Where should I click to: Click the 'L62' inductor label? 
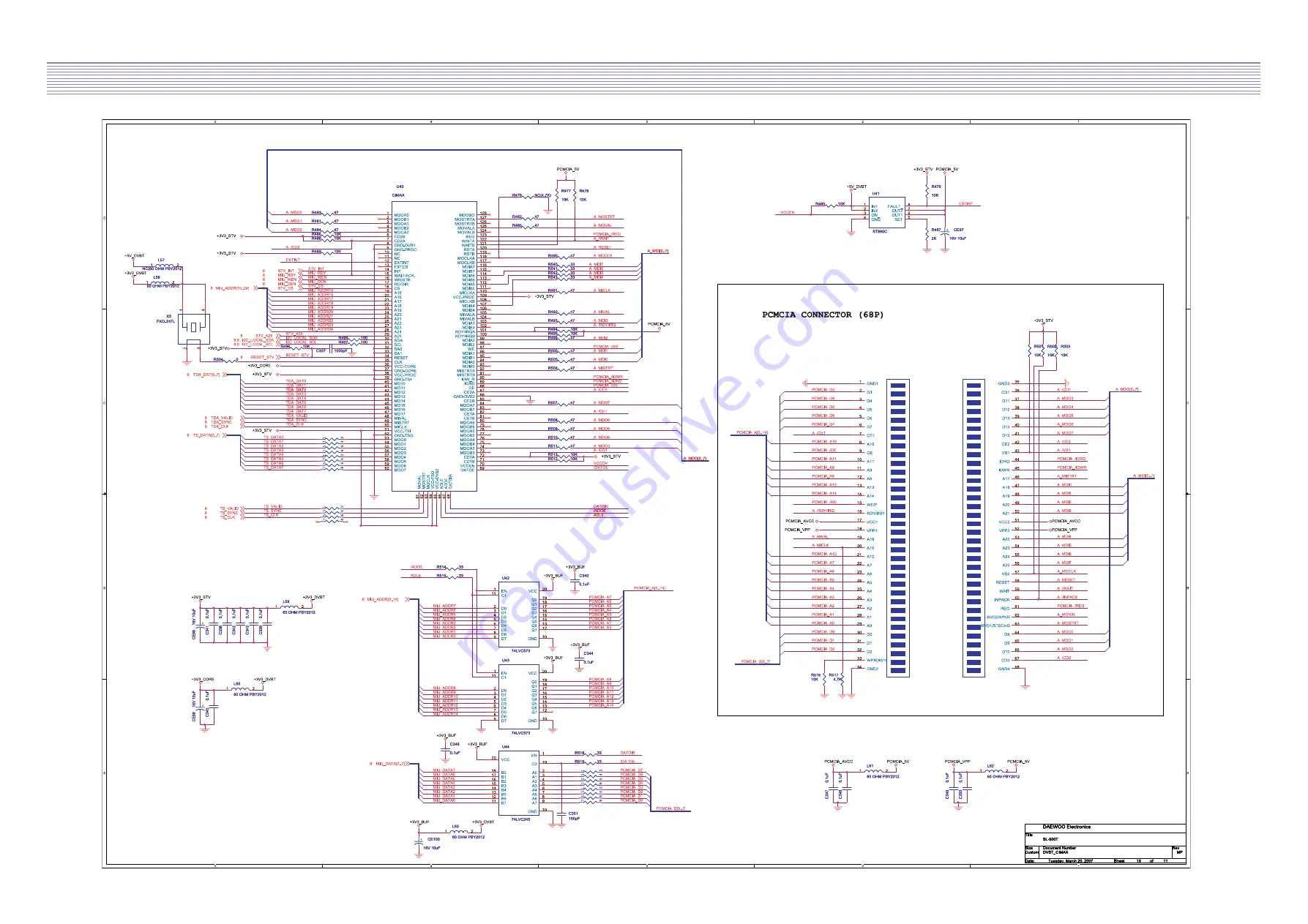pos(990,766)
